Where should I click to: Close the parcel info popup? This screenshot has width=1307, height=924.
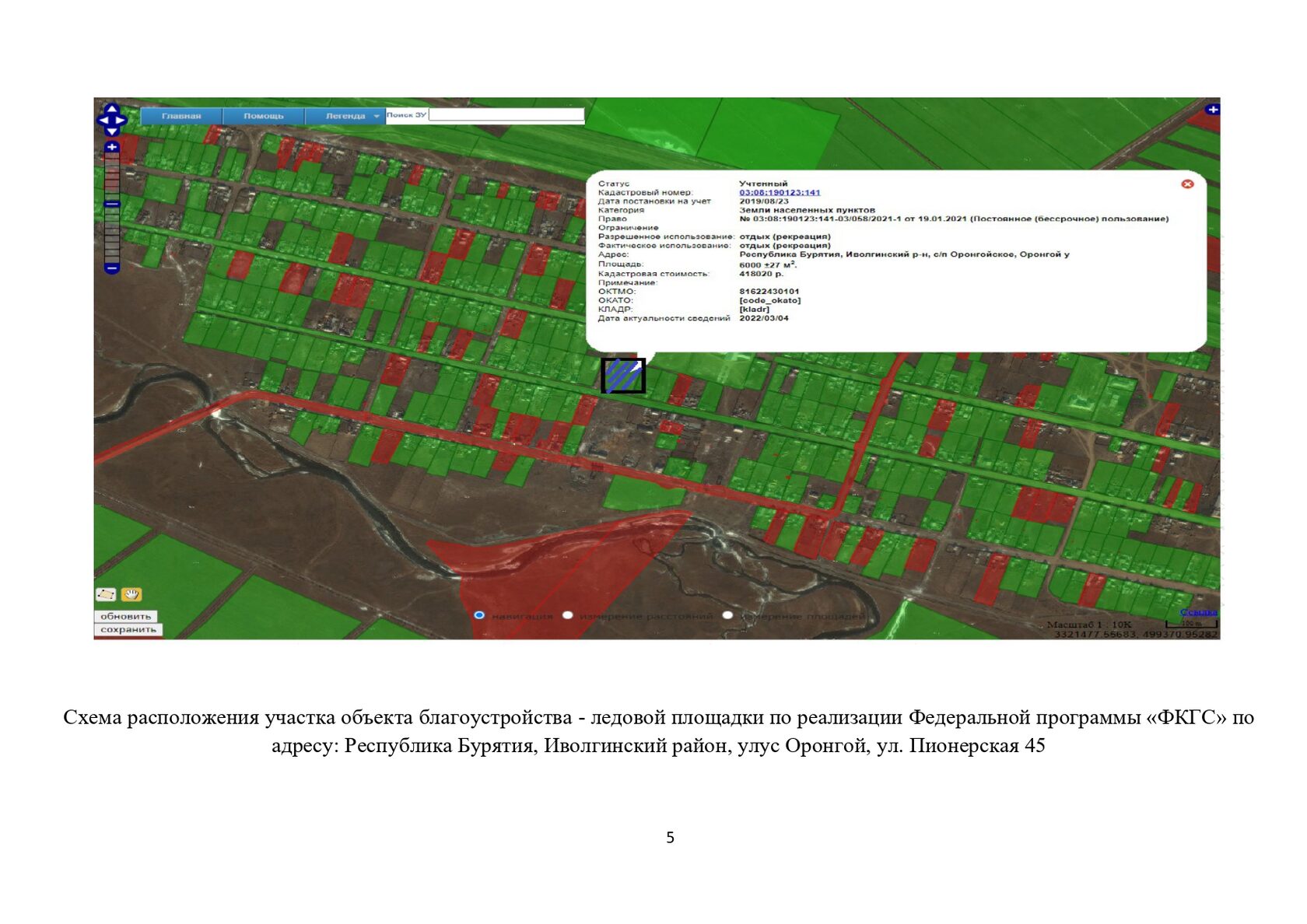pyautogui.click(x=1187, y=184)
